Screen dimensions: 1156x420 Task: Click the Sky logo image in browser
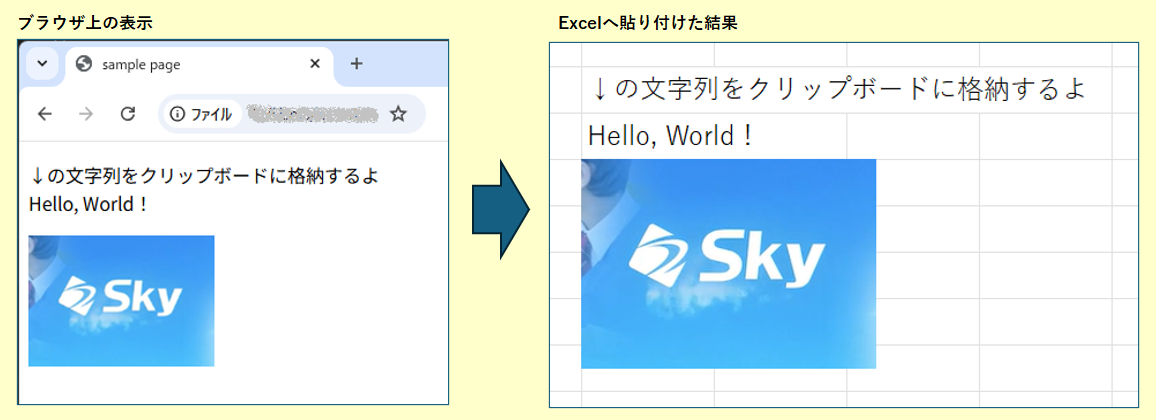(x=122, y=301)
